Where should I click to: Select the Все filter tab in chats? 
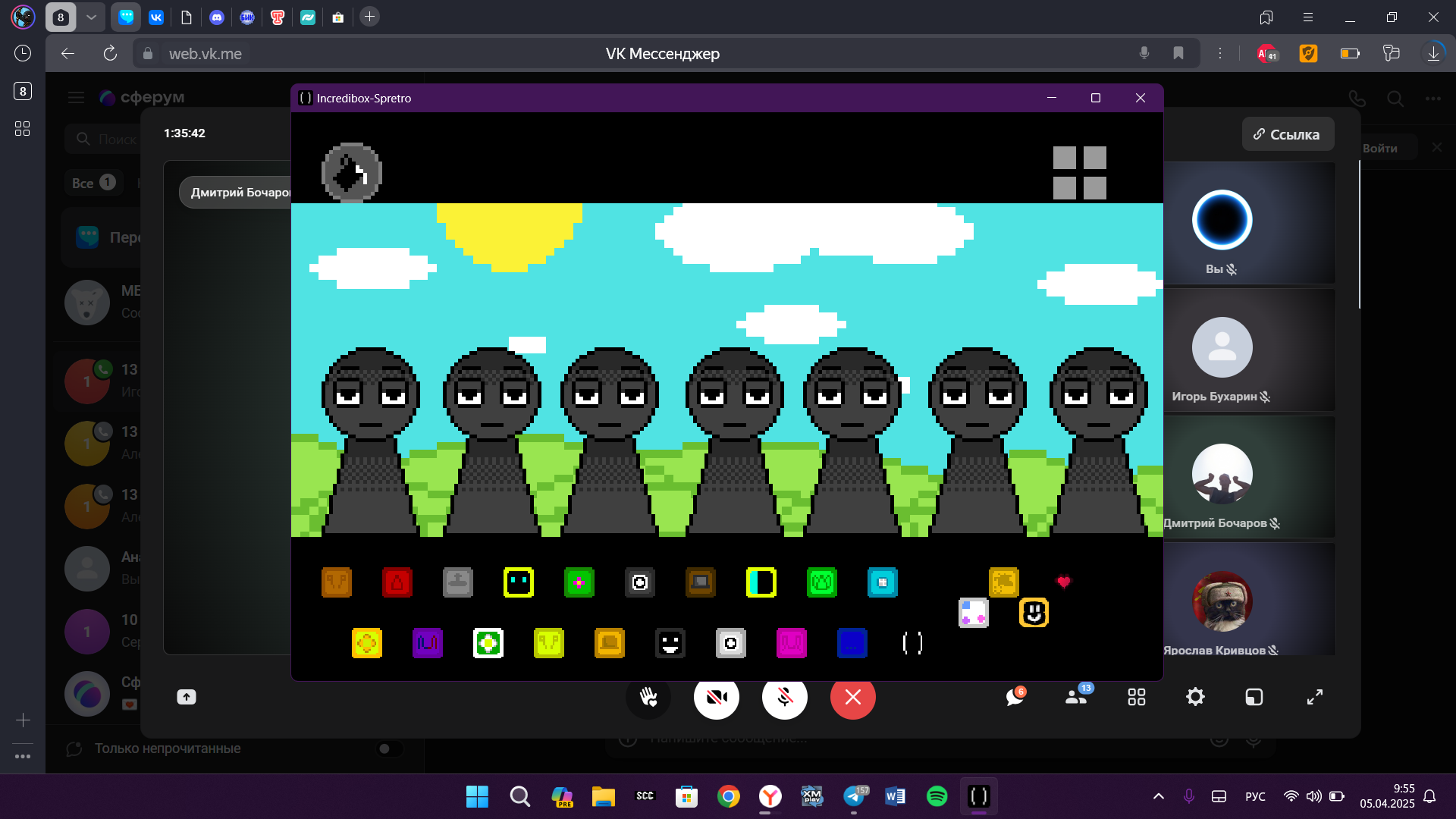click(93, 183)
